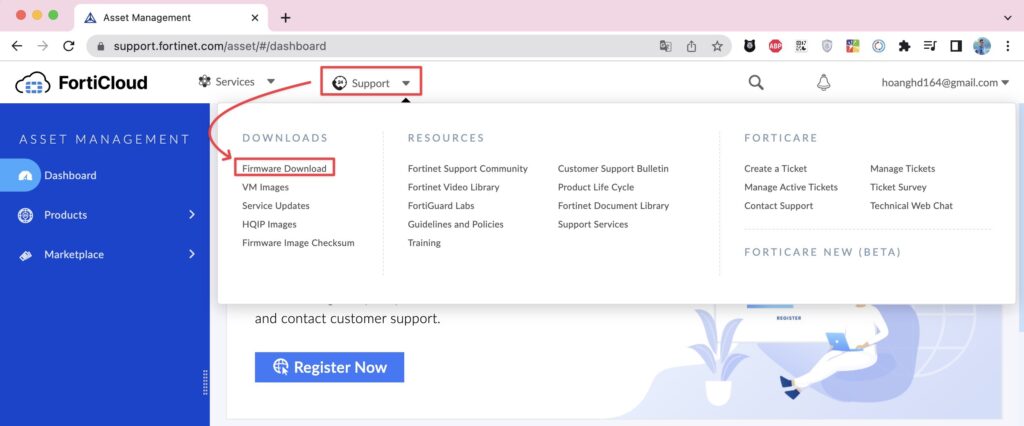Click Manage Active Tickets
The height and width of the screenshot is (426, 1024).
click(x=791, y=187)
